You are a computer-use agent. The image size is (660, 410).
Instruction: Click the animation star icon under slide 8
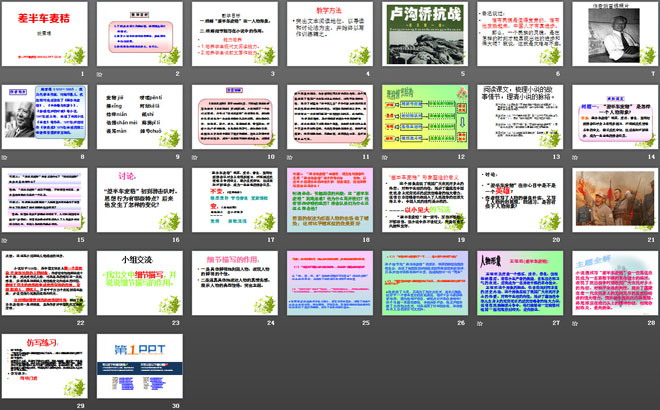(x=5, y=157)
